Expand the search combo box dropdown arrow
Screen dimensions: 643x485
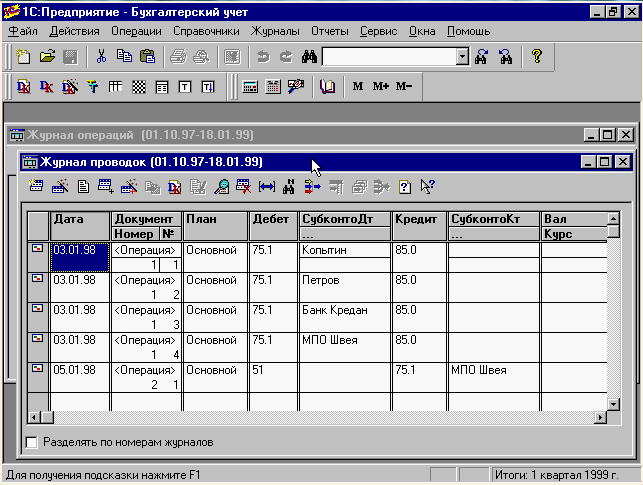[x=462, y=57]
